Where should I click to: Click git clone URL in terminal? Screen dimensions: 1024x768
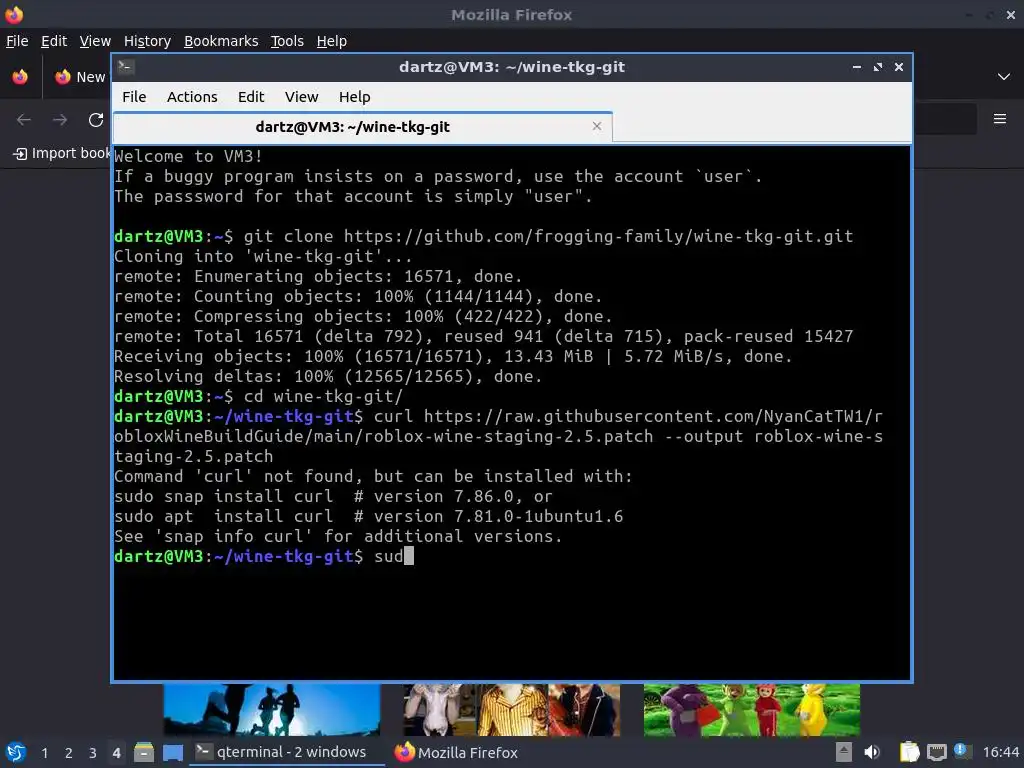point(598,236)
